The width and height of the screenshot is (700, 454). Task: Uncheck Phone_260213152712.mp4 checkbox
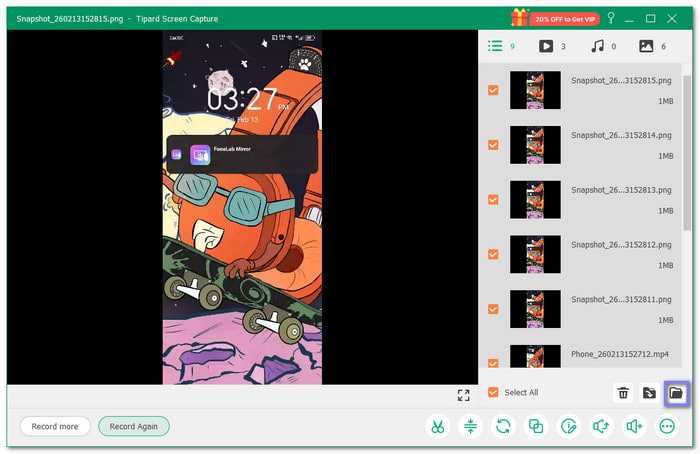[493, 363]
